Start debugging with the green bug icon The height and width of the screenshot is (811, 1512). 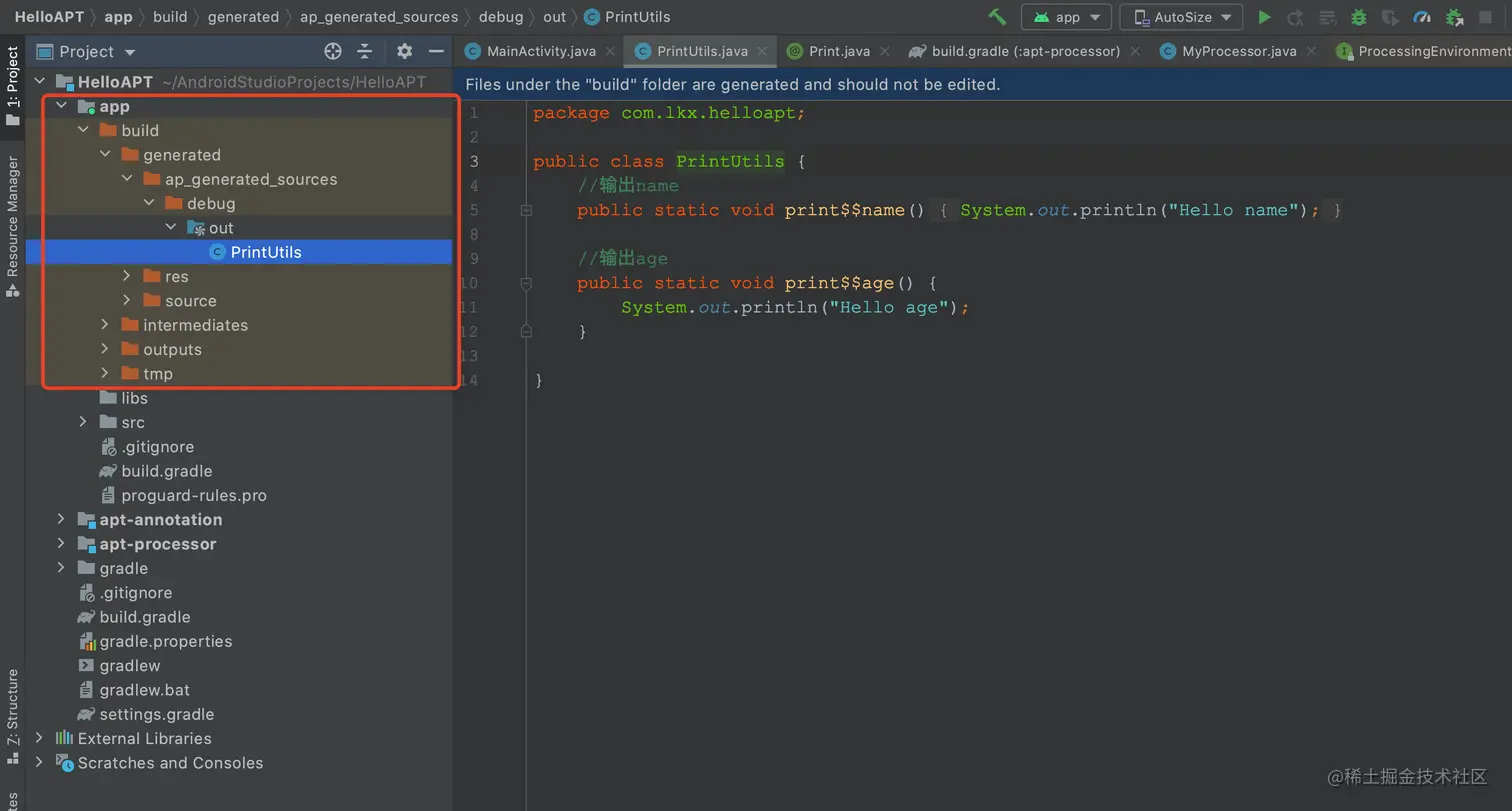(x=1358, y=17)
